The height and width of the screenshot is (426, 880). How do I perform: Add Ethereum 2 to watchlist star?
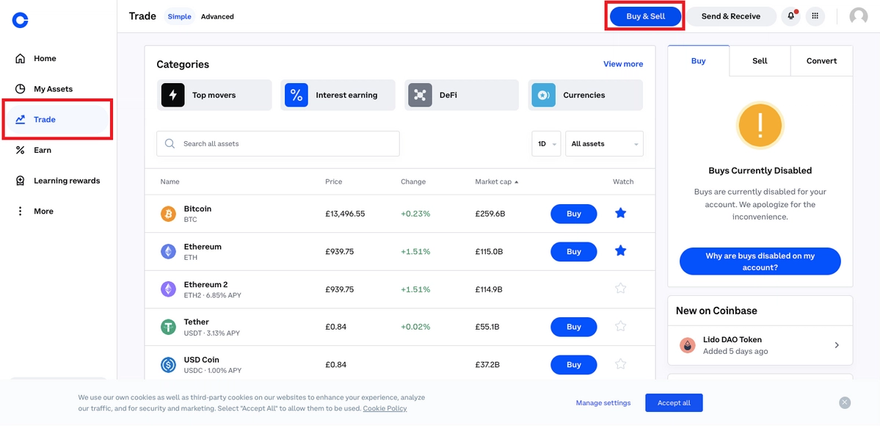tap(620, 288)
